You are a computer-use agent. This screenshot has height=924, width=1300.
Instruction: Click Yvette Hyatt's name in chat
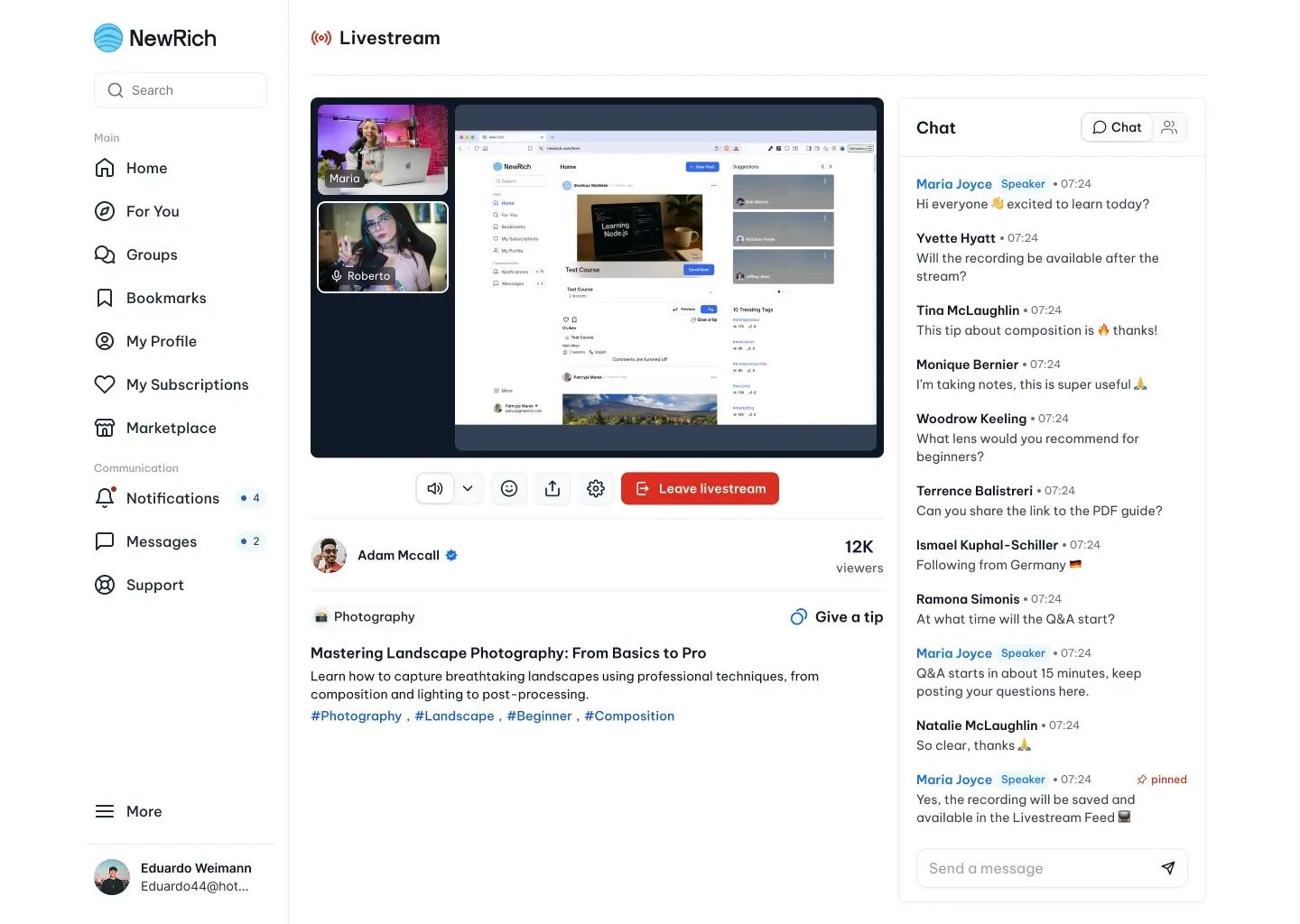point(956,238)
